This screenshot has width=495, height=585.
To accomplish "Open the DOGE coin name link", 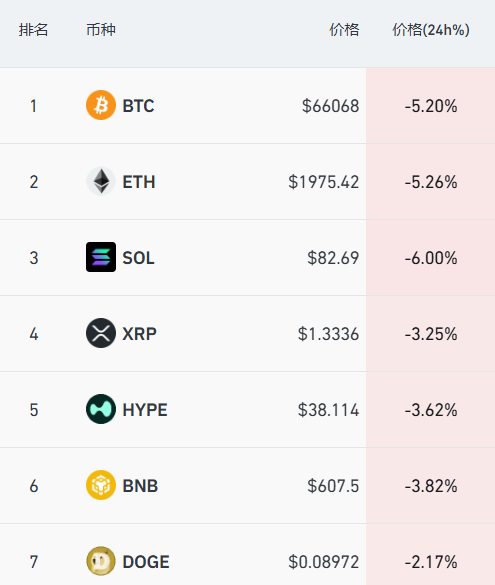I will (x=146, y=562).
